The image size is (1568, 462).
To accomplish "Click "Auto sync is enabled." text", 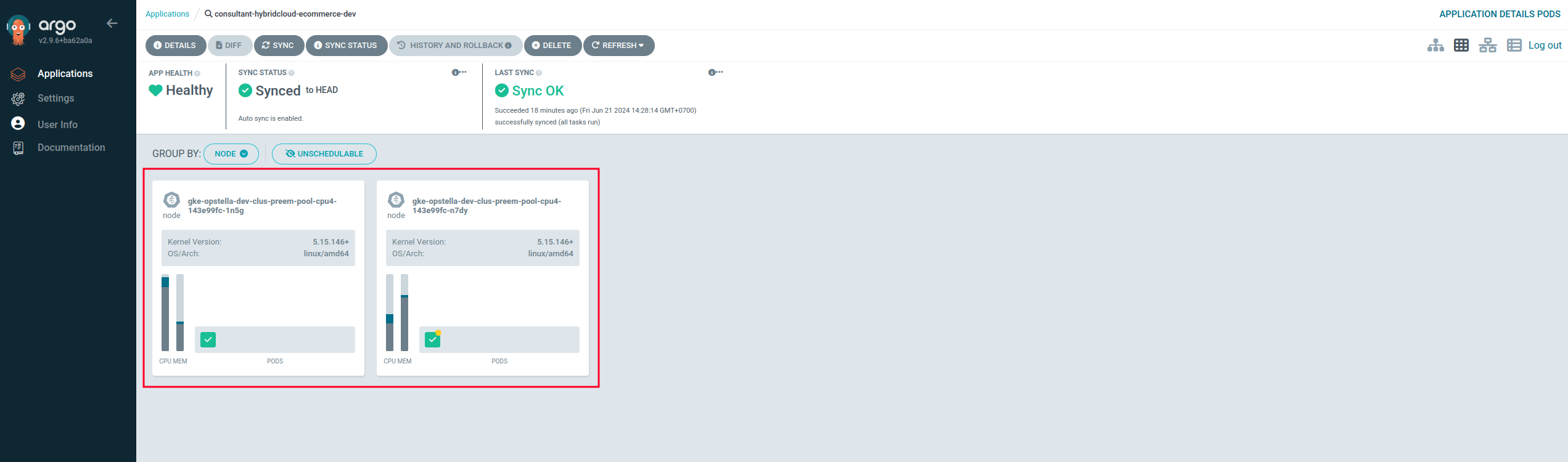I will pos(271,118).
